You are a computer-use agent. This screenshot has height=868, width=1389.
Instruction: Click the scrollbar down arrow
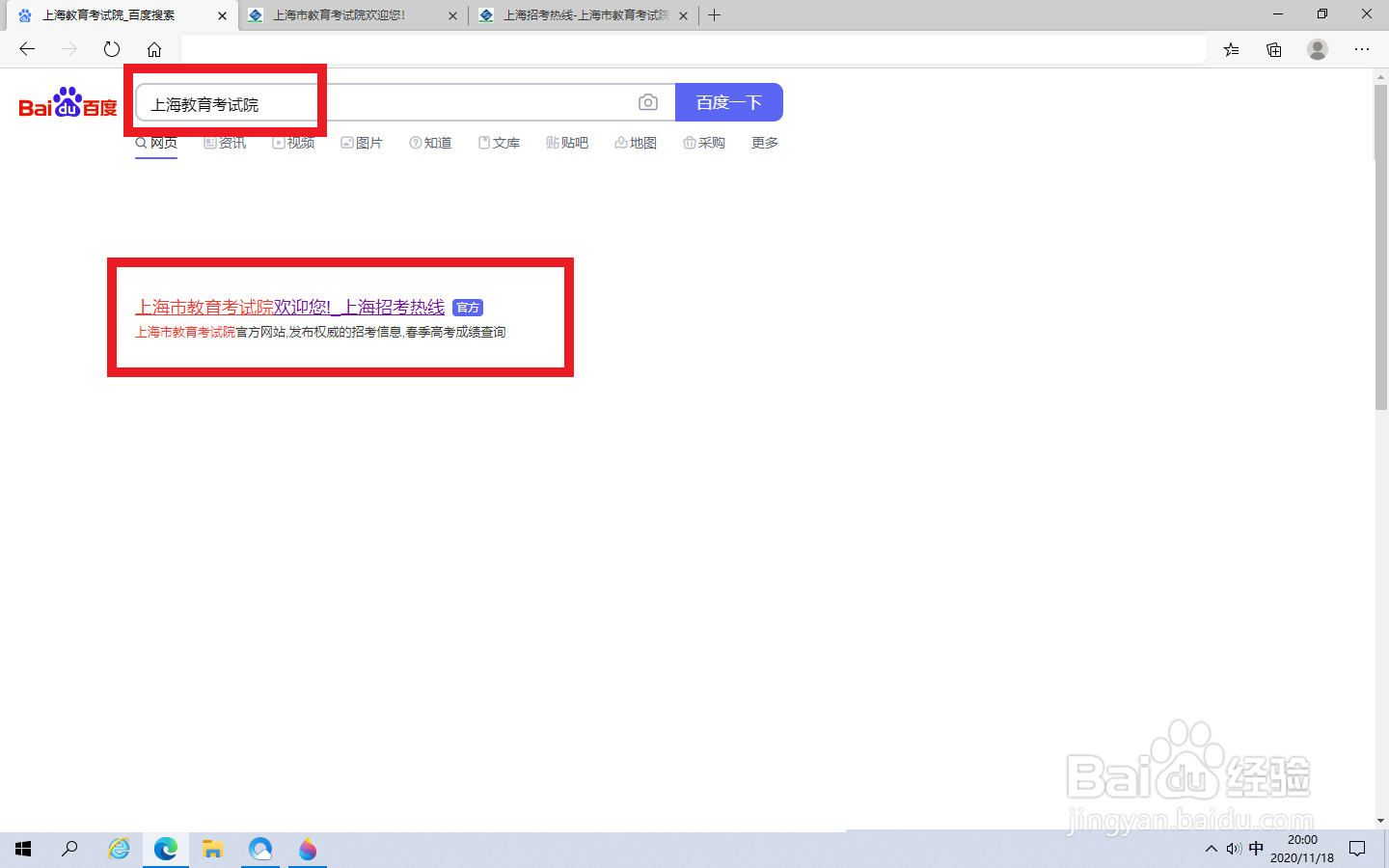(1381, 821)
